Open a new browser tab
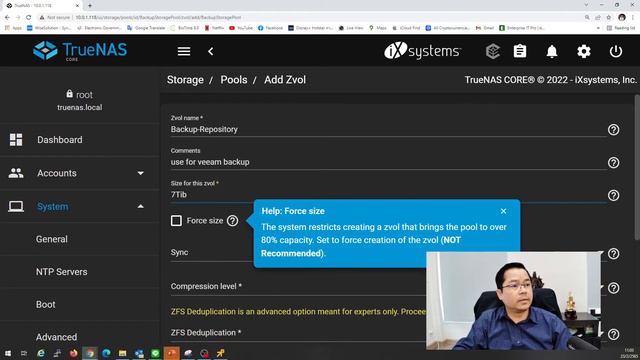640x360 pixels. (x=90, y=6)
